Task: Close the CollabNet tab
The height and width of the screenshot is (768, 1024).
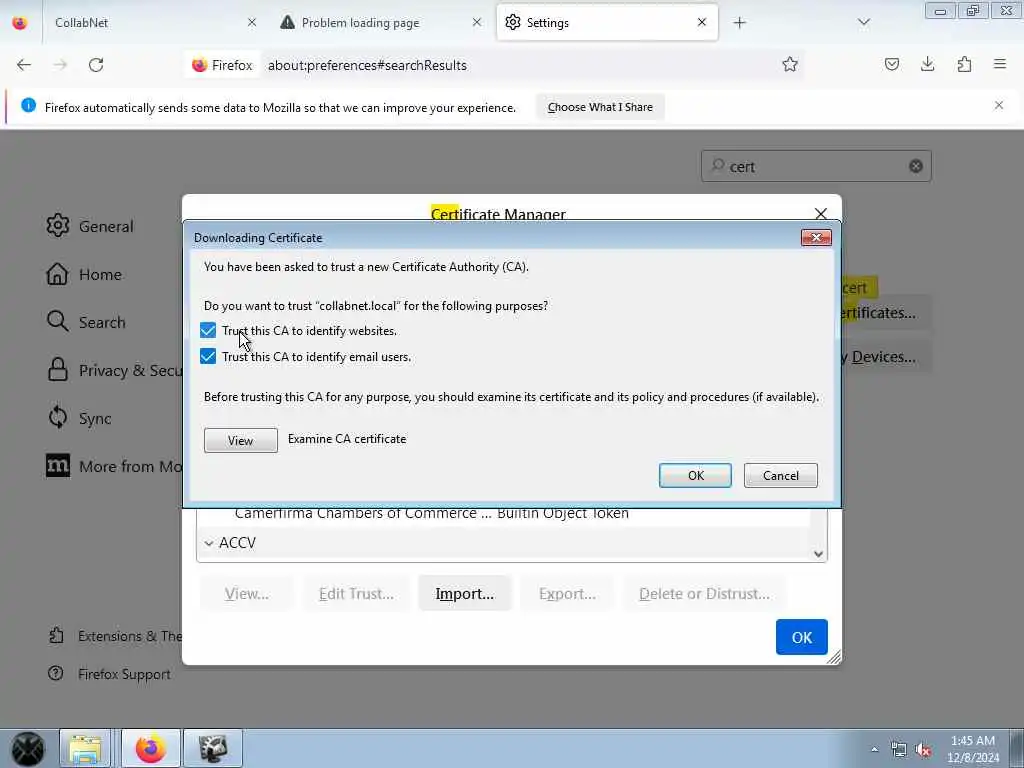Action: coord(252,23)
